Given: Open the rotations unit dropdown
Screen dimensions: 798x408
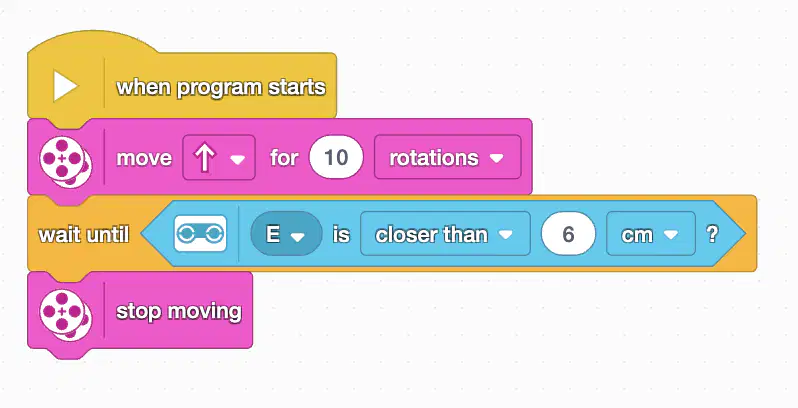Looking at the screenshot, I should [x=447, y=157].
